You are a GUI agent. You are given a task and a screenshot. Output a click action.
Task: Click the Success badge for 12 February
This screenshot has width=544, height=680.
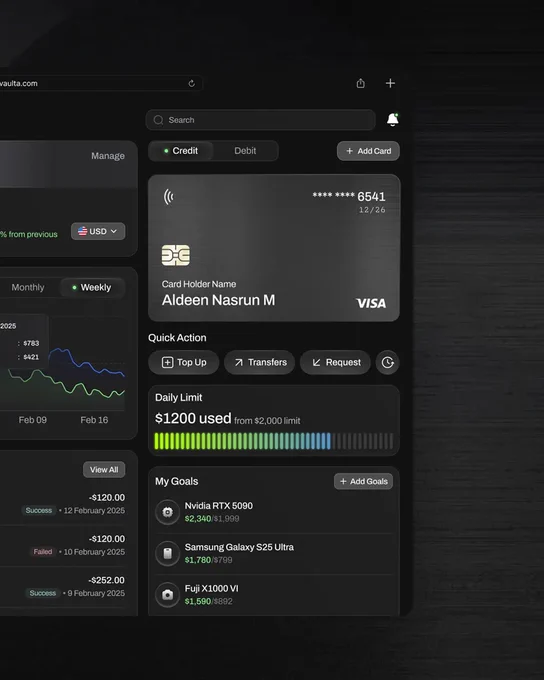coord(39,510)
